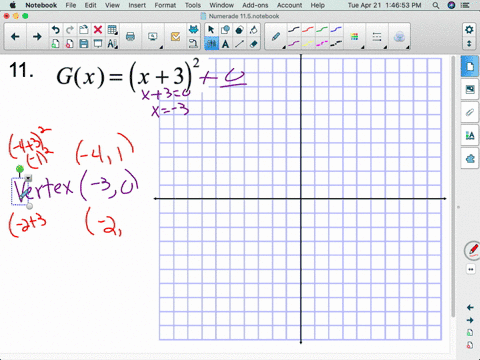Open Spotlight search magnifier in menu bar
480x360 pixels.
pyautogui.click(x=436, y=5)
